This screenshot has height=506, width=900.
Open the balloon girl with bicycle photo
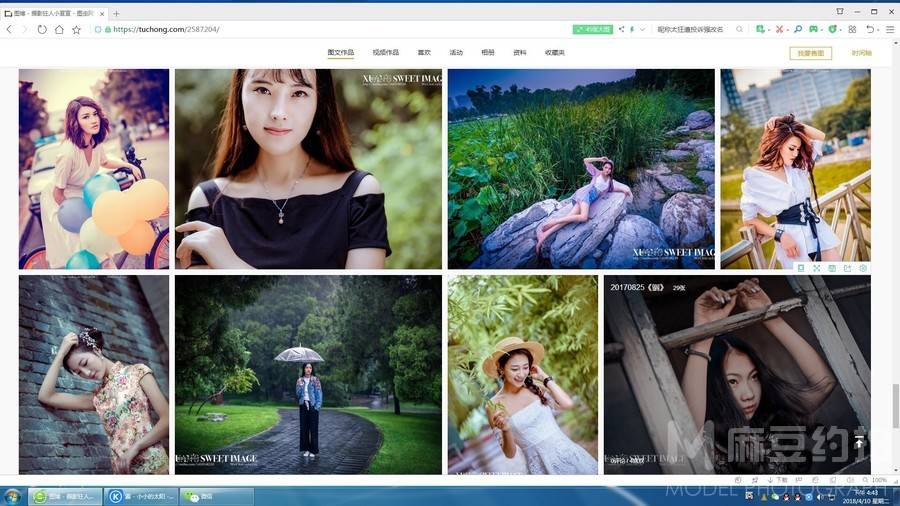coord(94,169)
